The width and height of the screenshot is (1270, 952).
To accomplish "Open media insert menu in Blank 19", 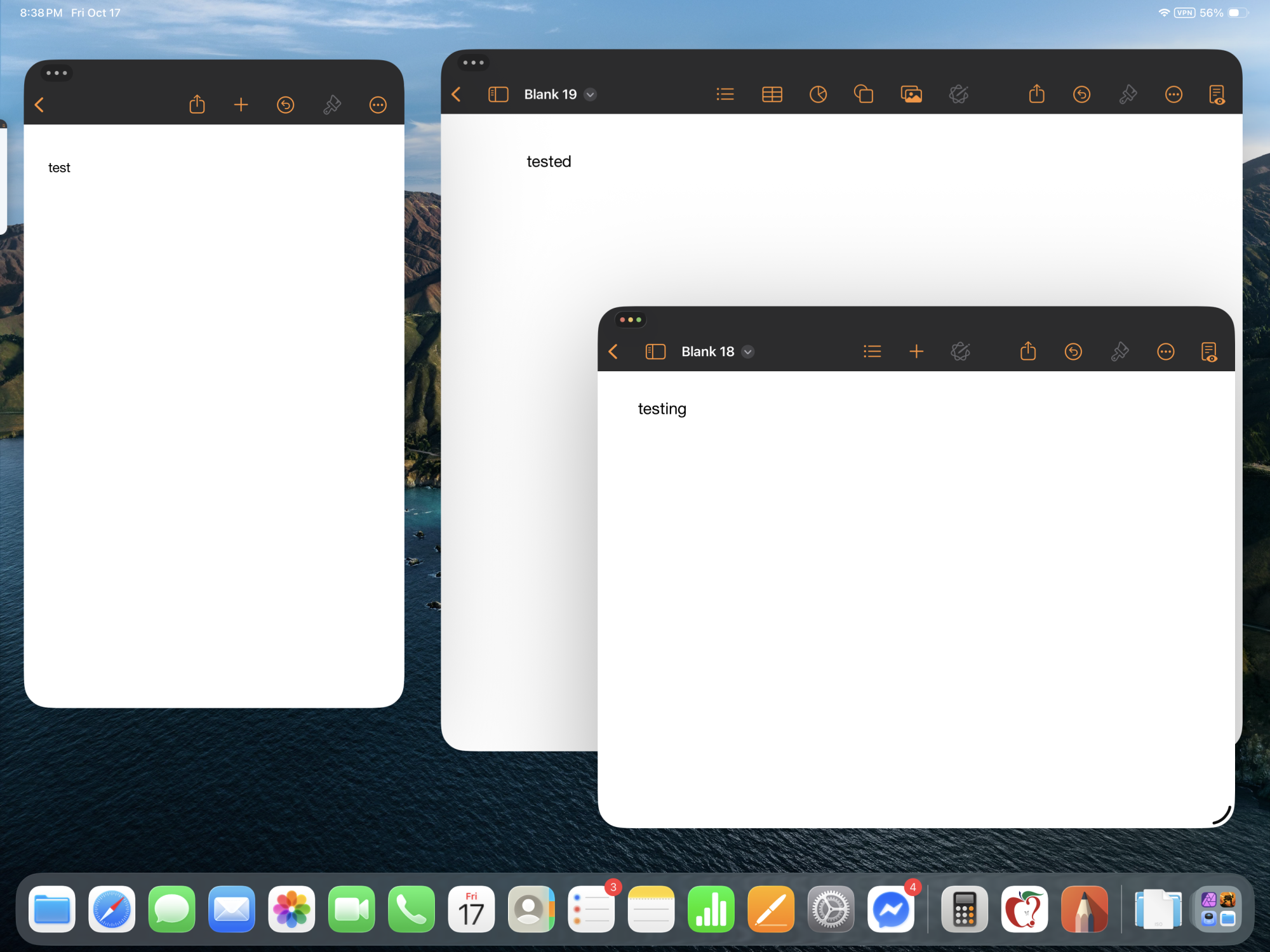I will [x=911, y=95].
